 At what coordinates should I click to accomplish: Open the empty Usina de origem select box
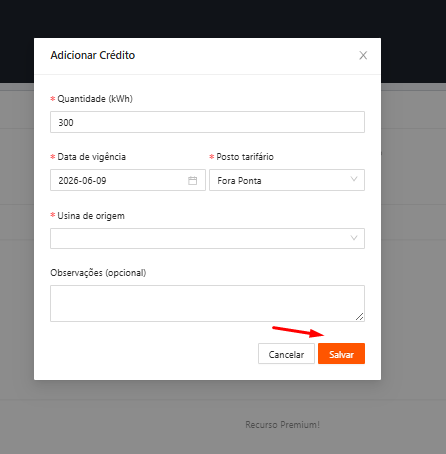click(207, 238)
